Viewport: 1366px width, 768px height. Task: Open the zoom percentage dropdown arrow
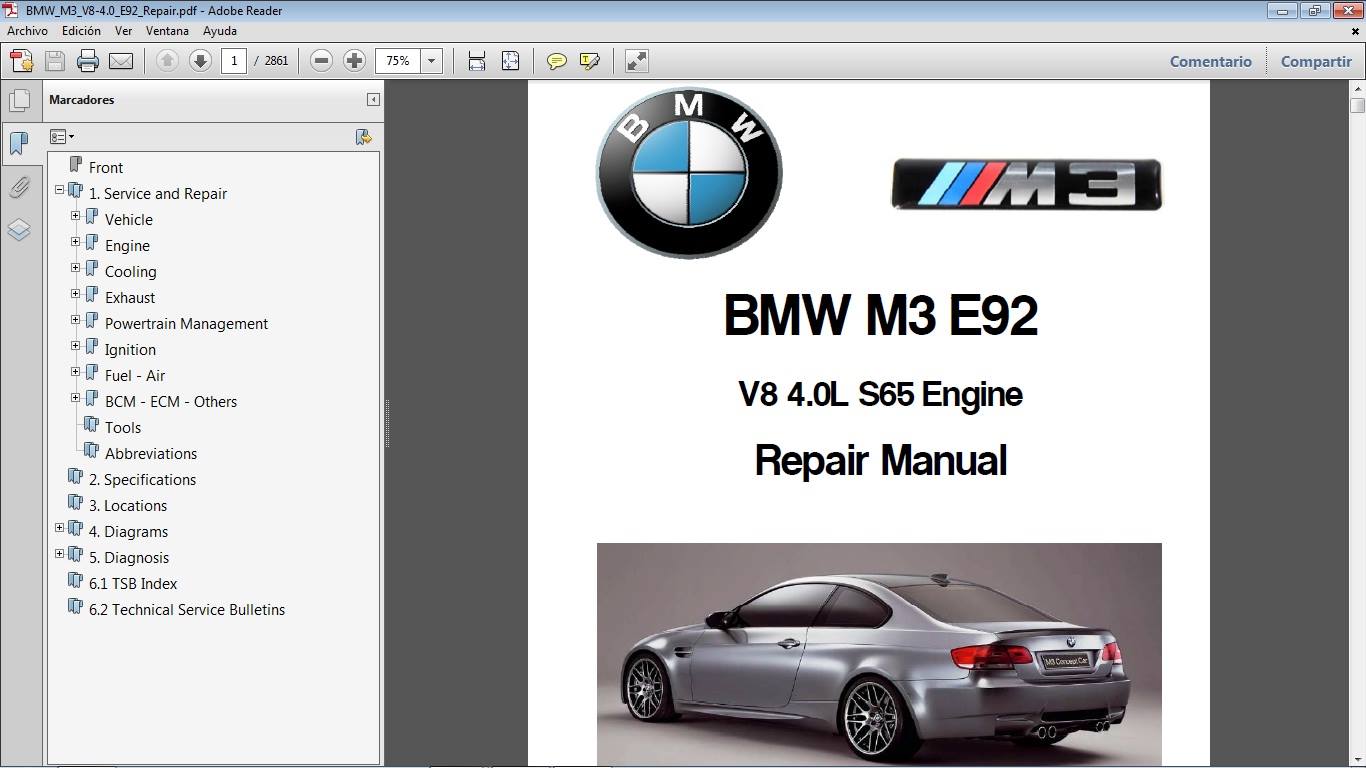pos(431,61)
